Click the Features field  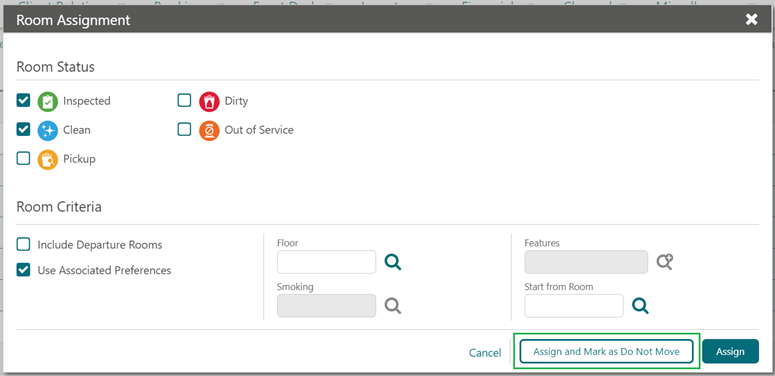tap(586, 262)
